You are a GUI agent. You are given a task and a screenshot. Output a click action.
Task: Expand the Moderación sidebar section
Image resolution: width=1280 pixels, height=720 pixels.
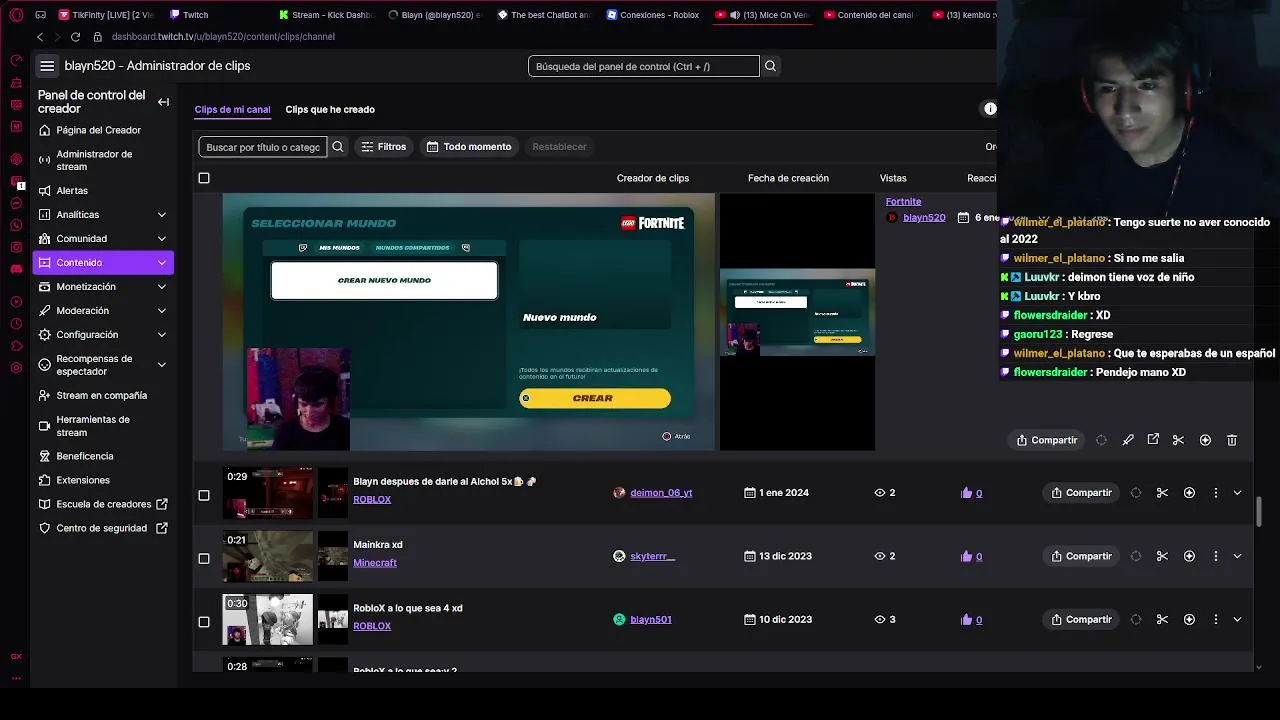162,310
